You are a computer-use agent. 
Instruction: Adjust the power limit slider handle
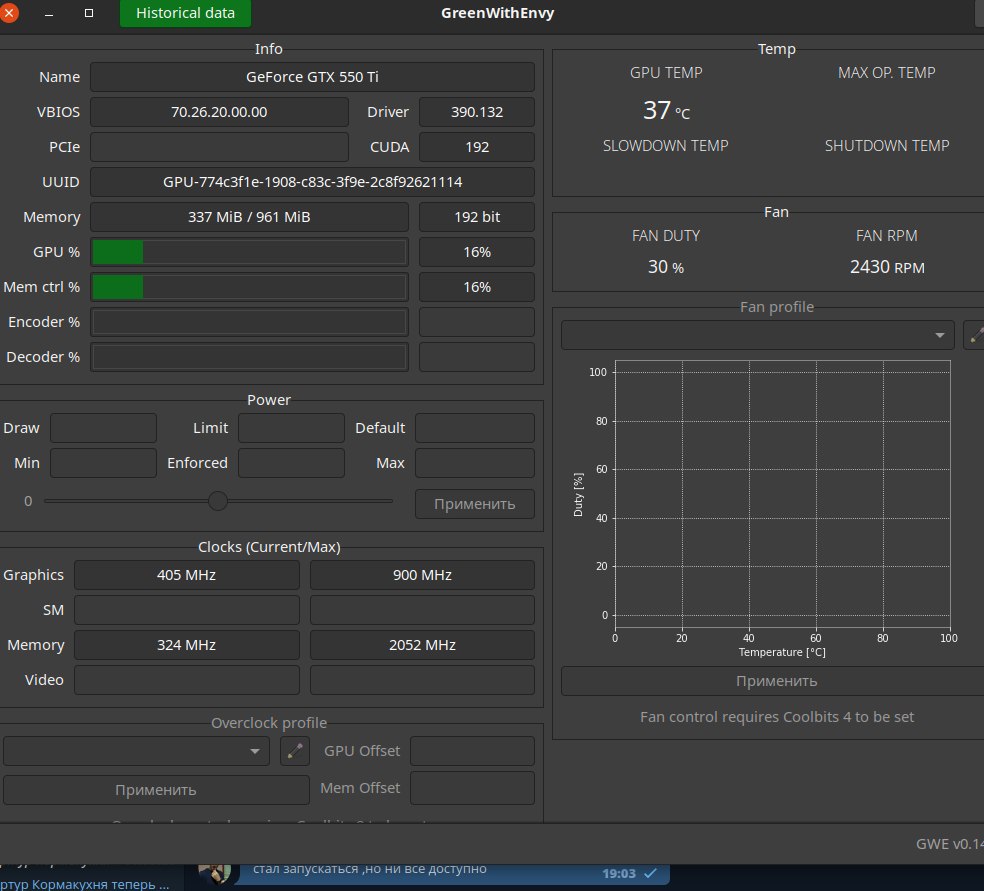tap(218, 501)
